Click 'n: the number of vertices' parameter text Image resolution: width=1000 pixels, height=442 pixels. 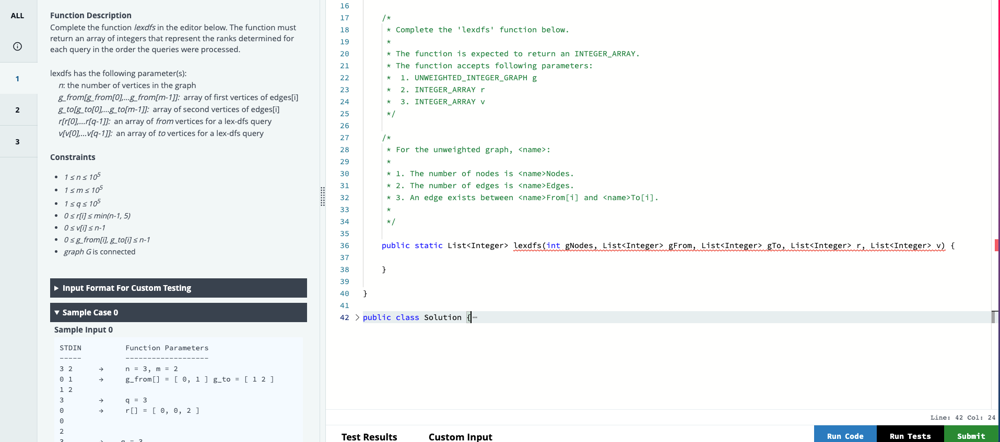[127, 85]
